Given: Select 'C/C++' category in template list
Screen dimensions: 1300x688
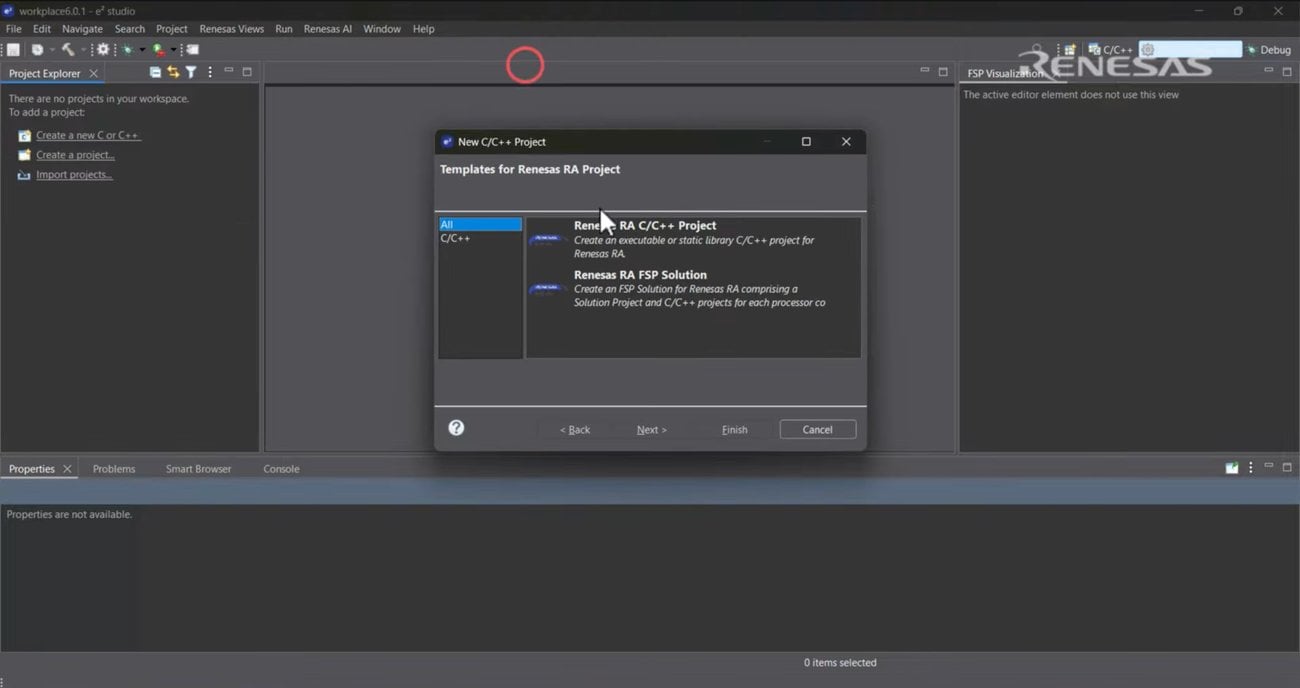Looking at the screenshot, I should pos(480,238).
